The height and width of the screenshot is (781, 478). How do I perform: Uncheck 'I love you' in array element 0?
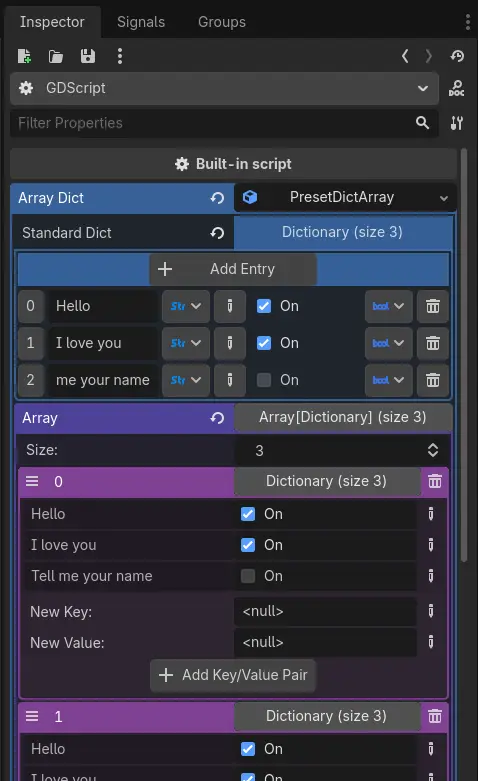[x=248, y=545]
